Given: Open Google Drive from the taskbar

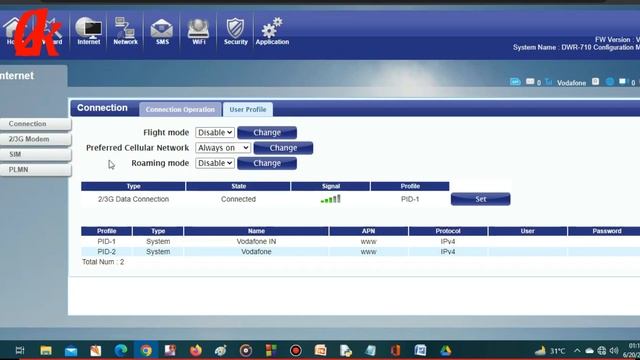Looking at the screenshot, I should click(446, 350).
